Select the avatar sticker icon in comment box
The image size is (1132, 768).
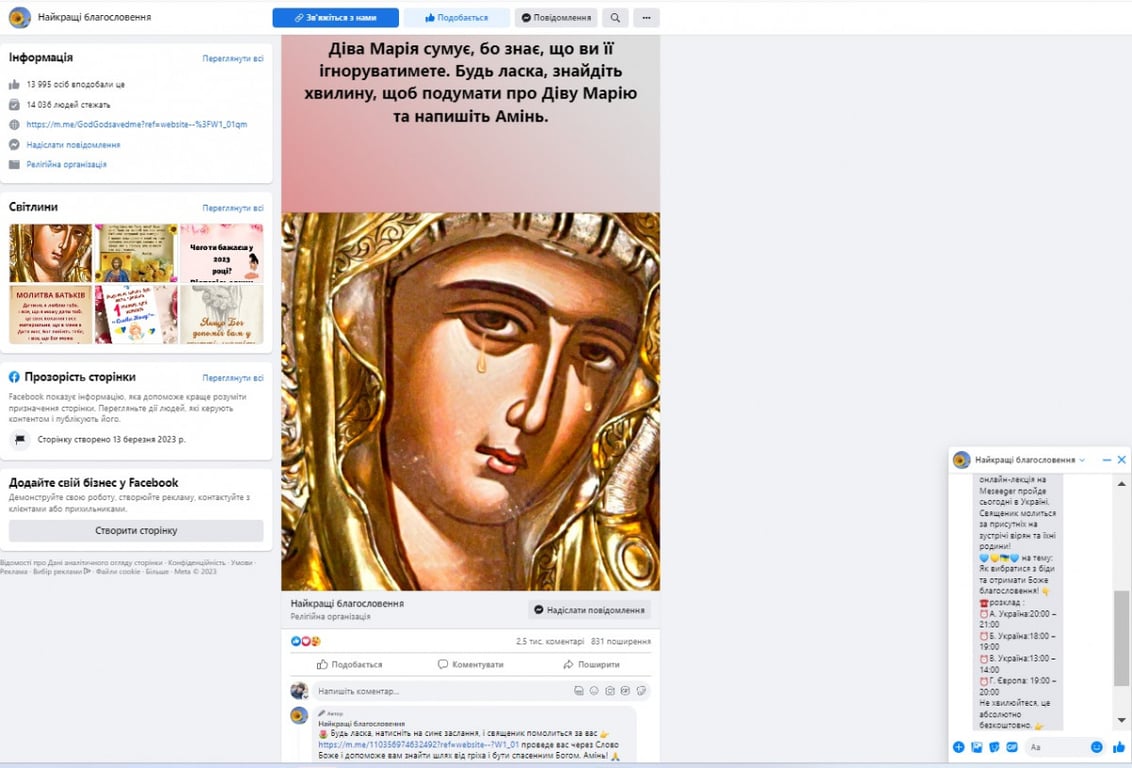pos(580,690)
